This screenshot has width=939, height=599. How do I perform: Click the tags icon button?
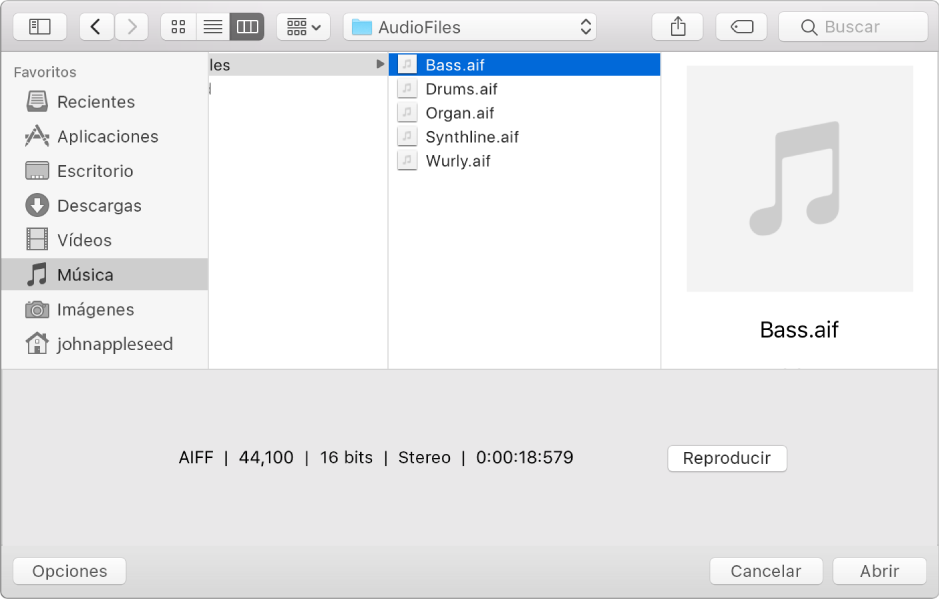point(742,27)
